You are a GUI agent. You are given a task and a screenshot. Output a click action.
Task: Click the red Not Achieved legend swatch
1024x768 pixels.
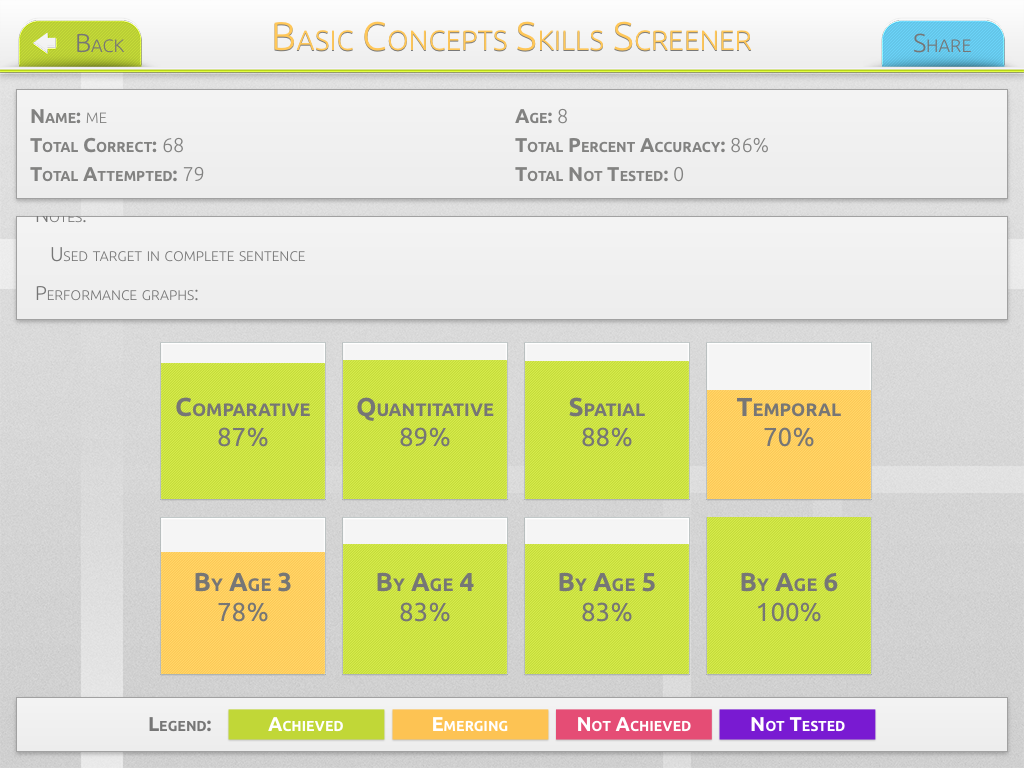tap(633, 724)
